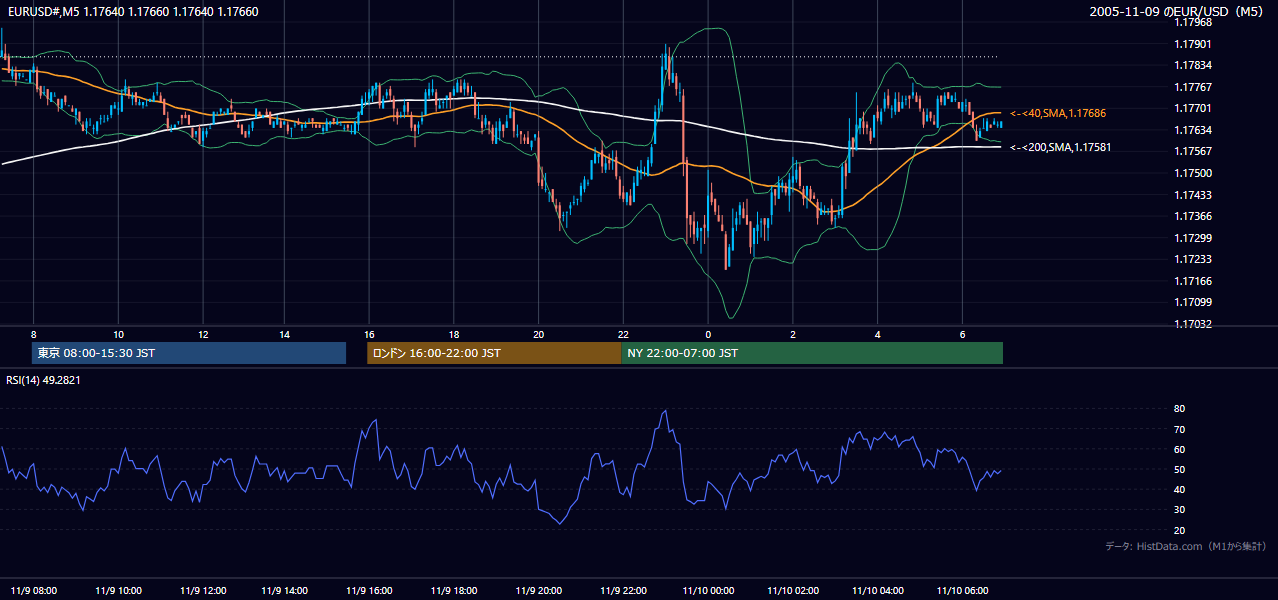The height and width of the screenshot is (600, 1278).
Task: Click the 11/10 06:00 bottom time label
Action: 961,590
